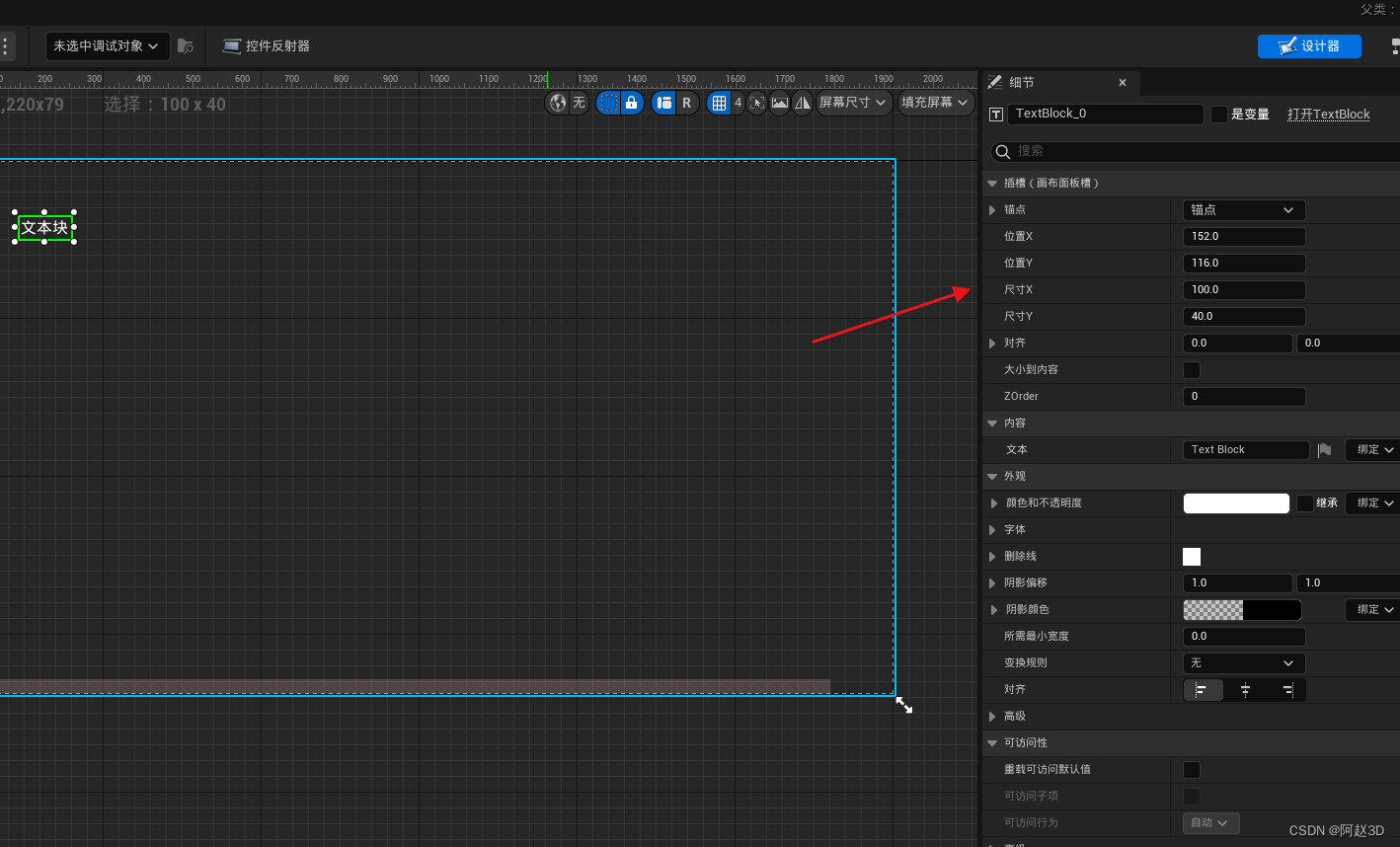The image size is (1400, 847).
Task: Click the Details panel pencil icon
Action: point(995,83)
